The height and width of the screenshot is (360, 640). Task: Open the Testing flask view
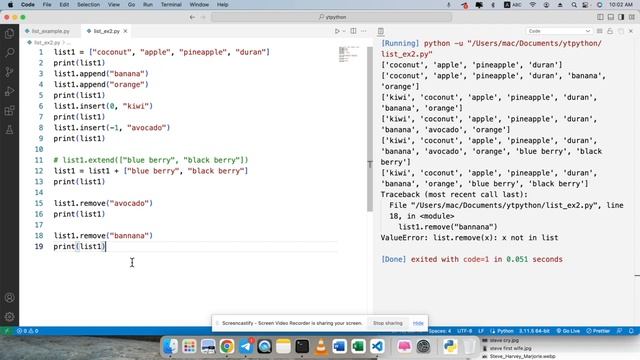9,130
